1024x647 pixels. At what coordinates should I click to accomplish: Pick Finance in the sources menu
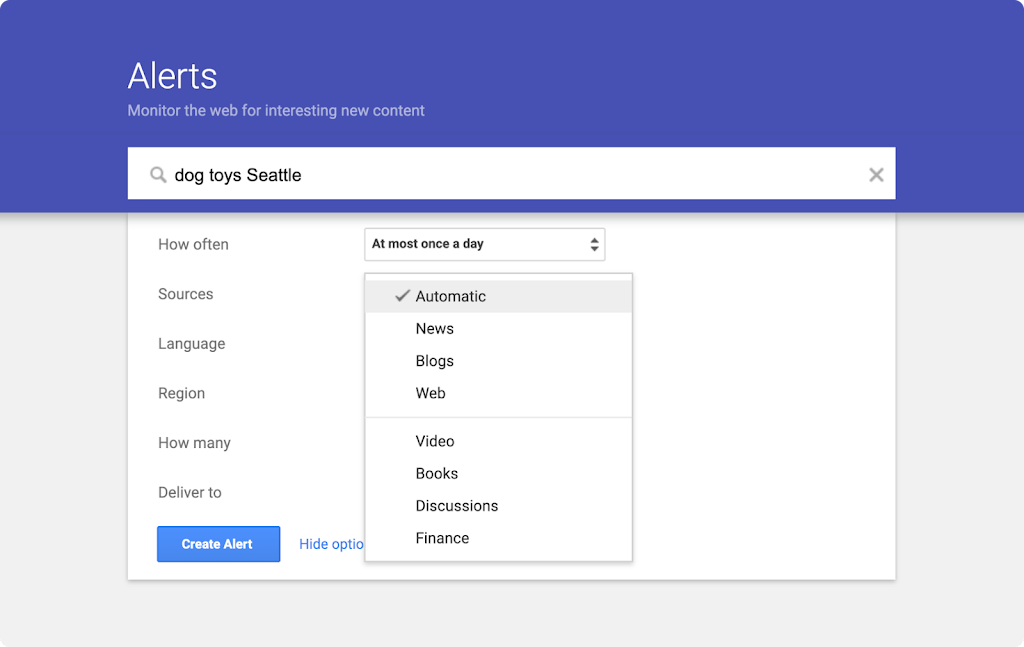point(442,538)
